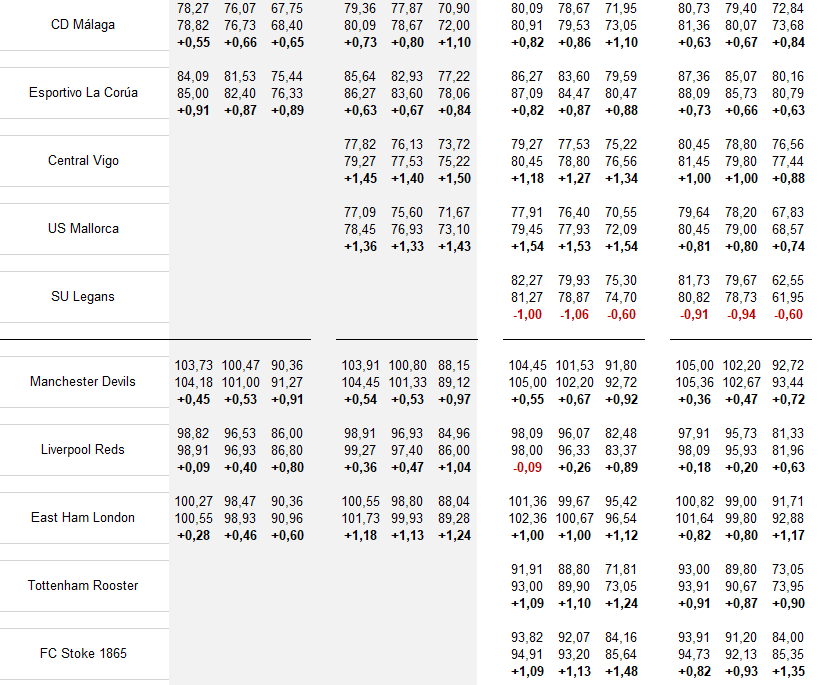819x685 pixels.
Task: Click the bold +1,35 difference value
Action: click(x=789, y=671)
